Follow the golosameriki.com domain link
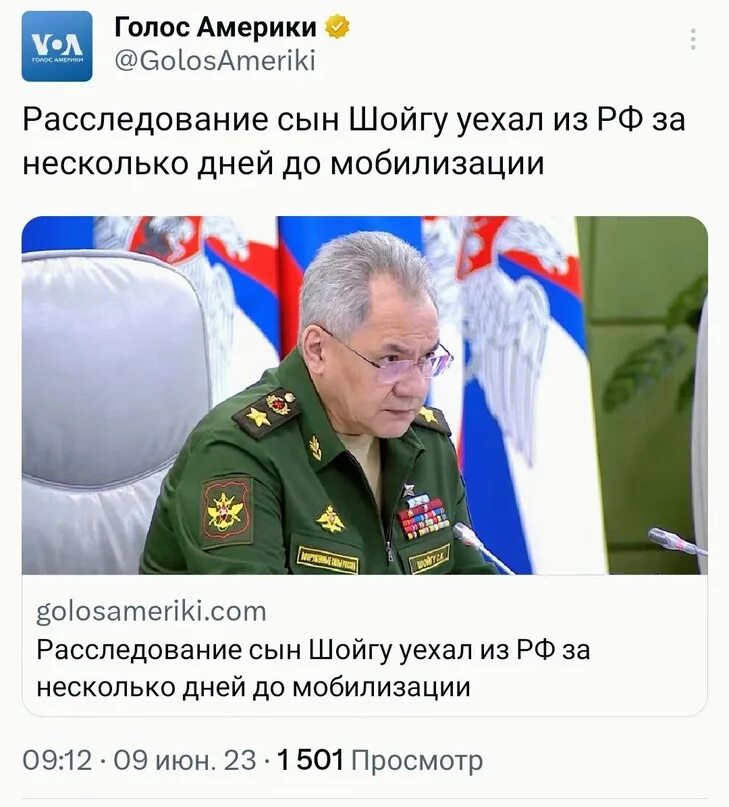 click(151, 611)
